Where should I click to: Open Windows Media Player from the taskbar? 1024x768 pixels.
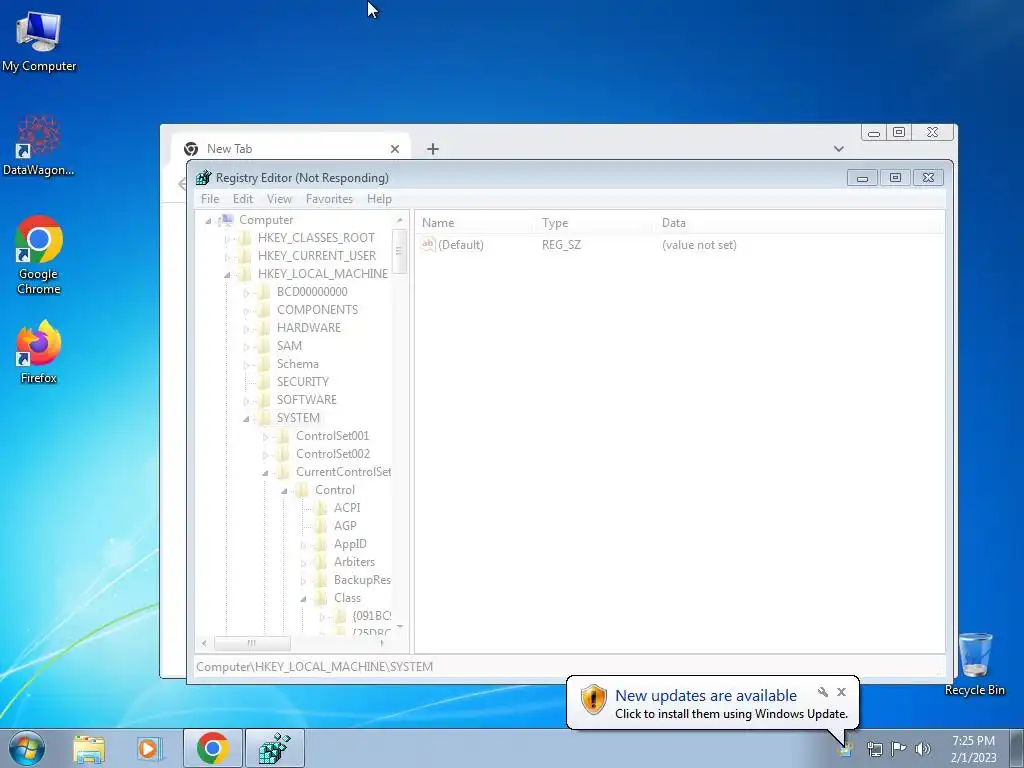[x=149, y=748]
